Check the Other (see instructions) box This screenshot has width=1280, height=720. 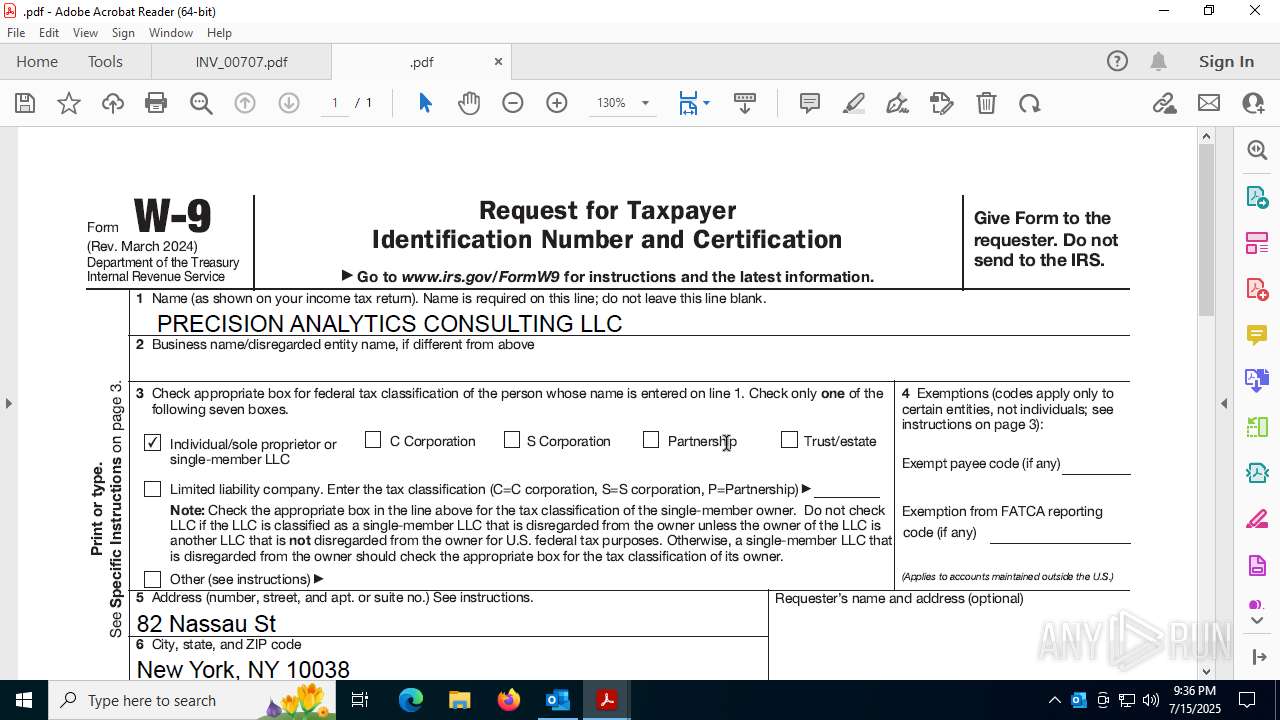[153, 579]
